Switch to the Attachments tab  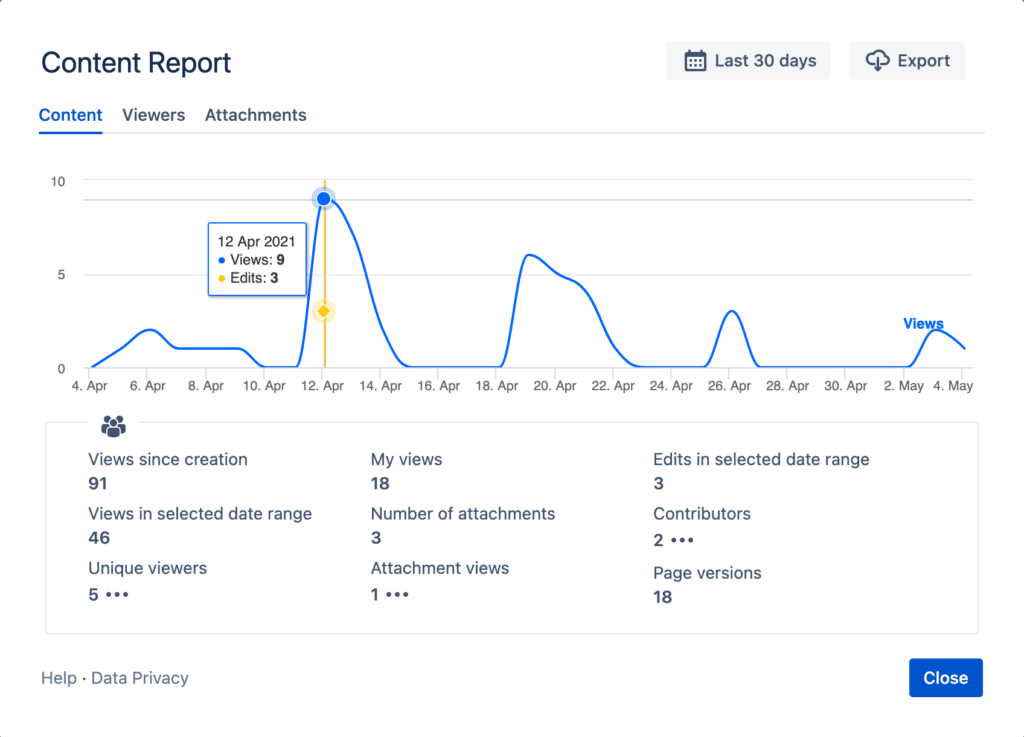coord(255,116)
